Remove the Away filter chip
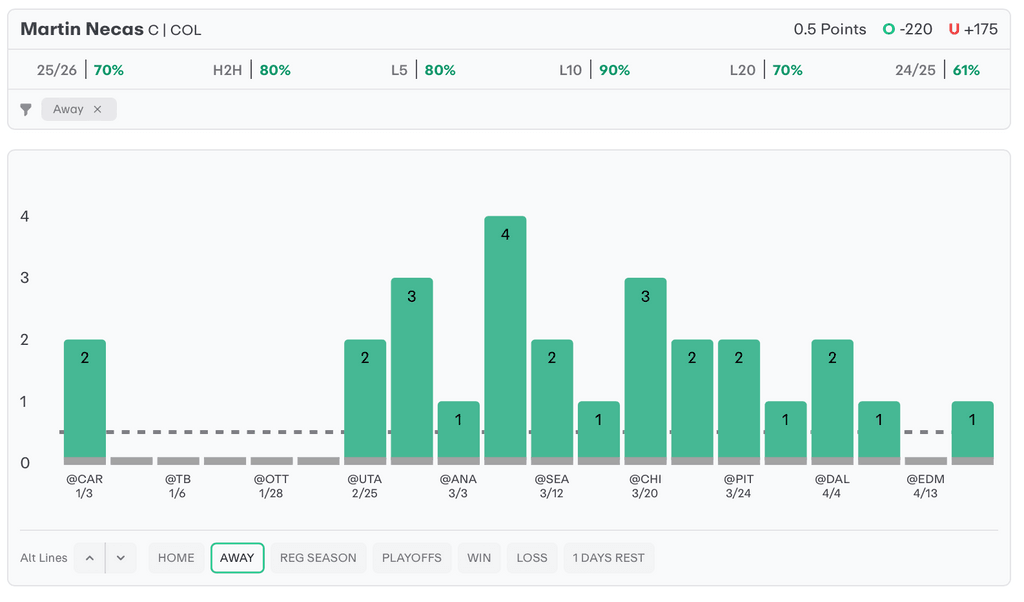 tap(97, 110)
